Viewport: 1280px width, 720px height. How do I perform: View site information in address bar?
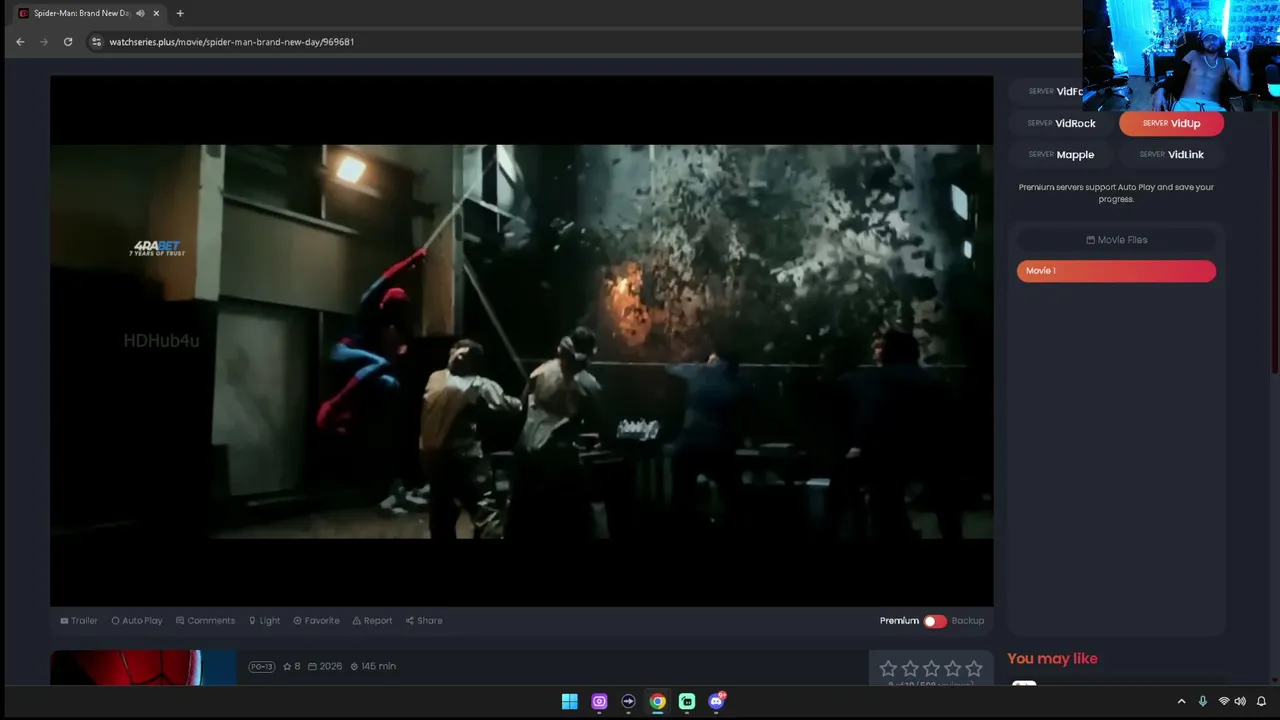96,42
